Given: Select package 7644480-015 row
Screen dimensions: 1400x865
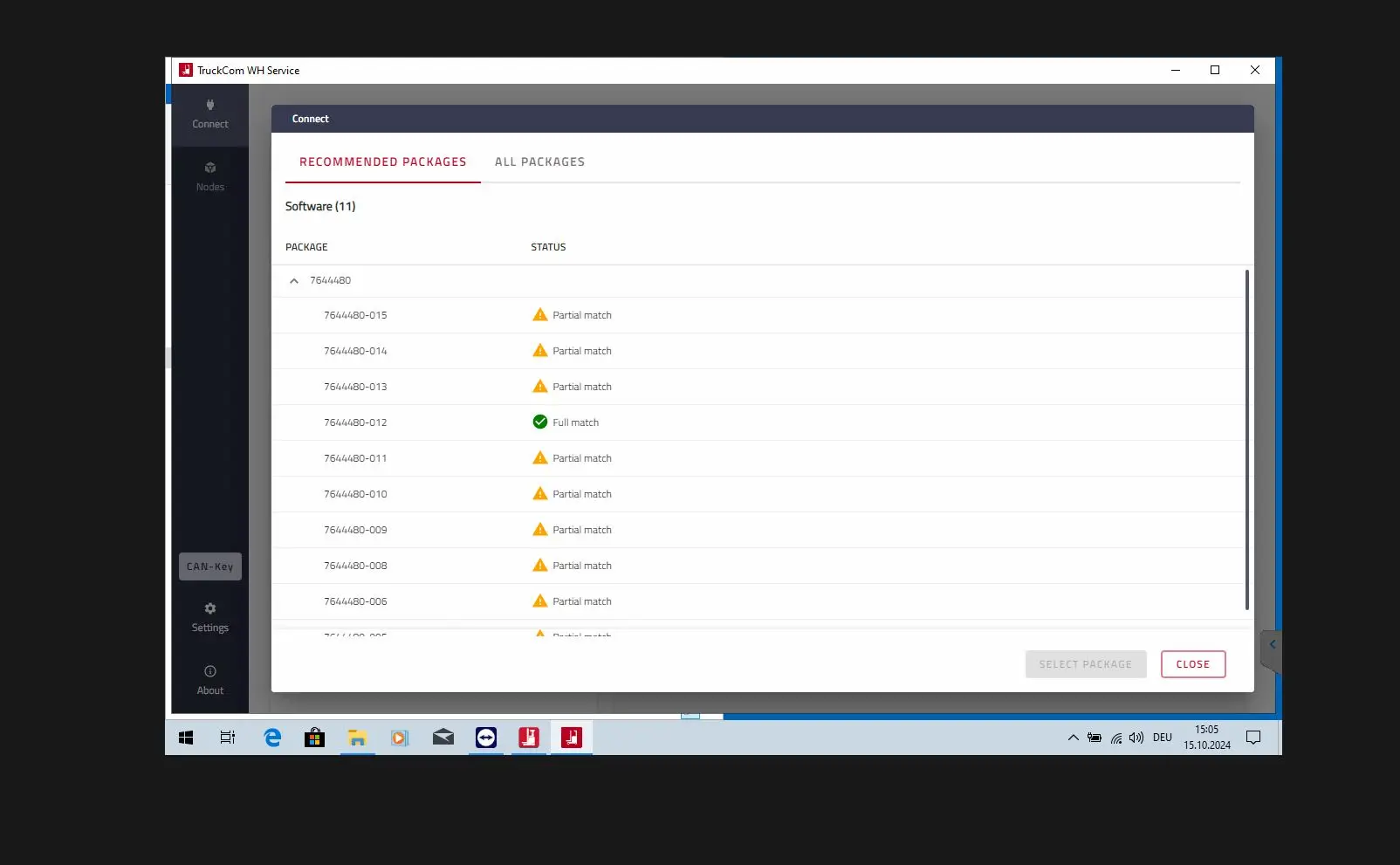Looking at the screenshot, I should (758, 315).
